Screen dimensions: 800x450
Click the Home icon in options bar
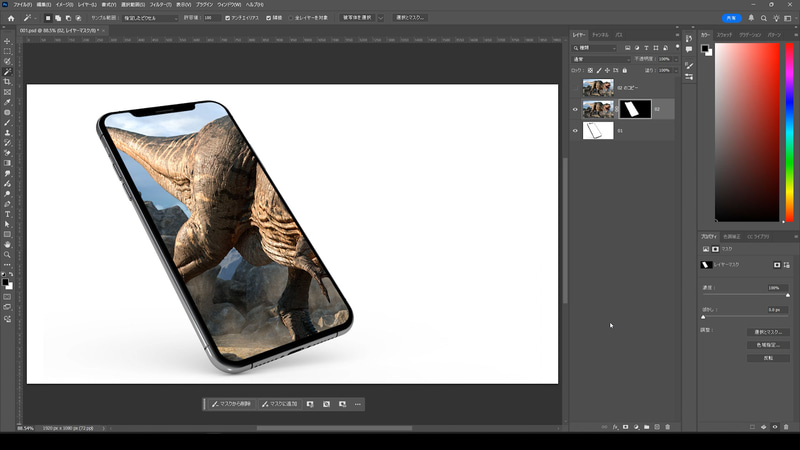click(11, 18)
